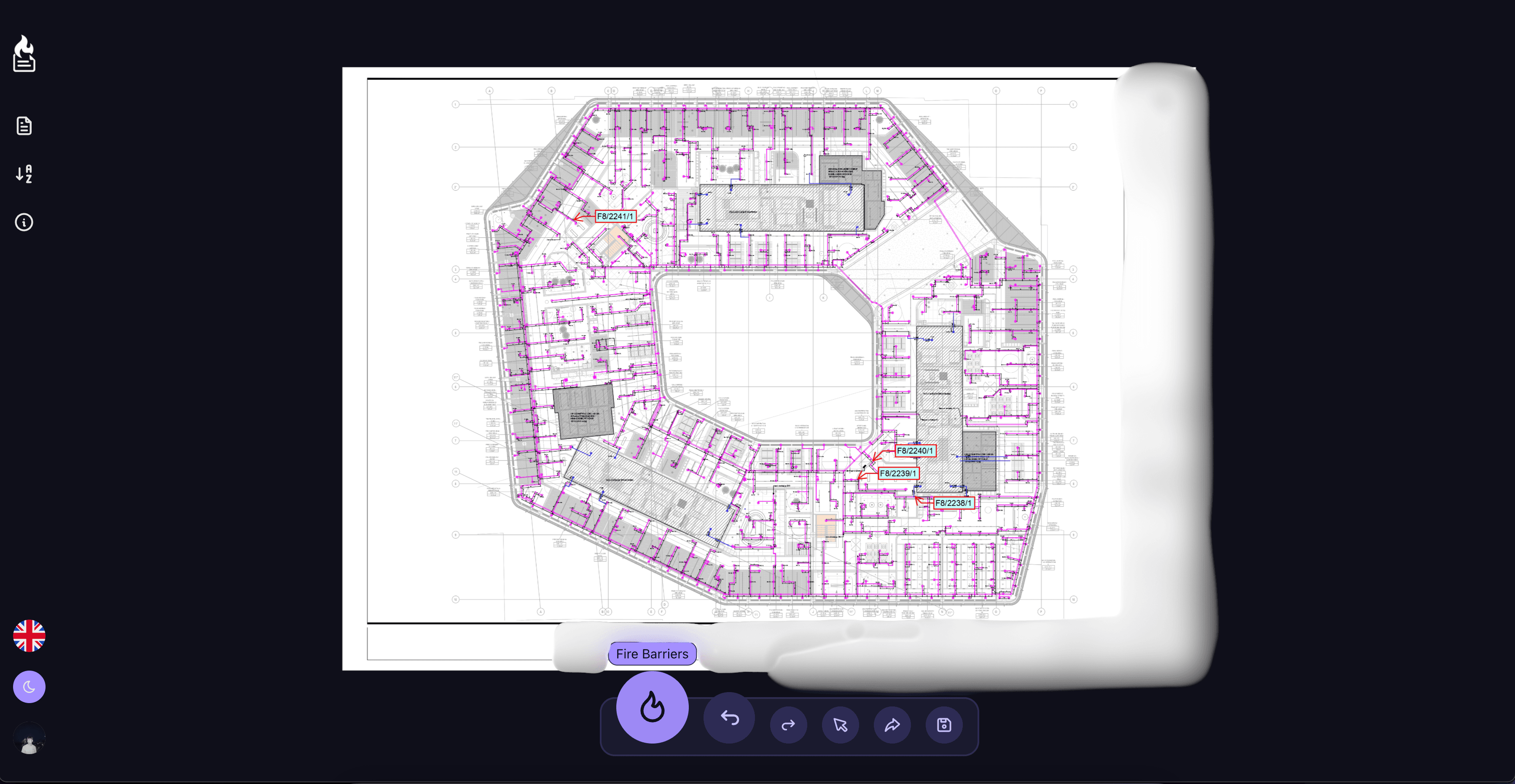Save the drawing with the floppy disk icon

point(943,724)
